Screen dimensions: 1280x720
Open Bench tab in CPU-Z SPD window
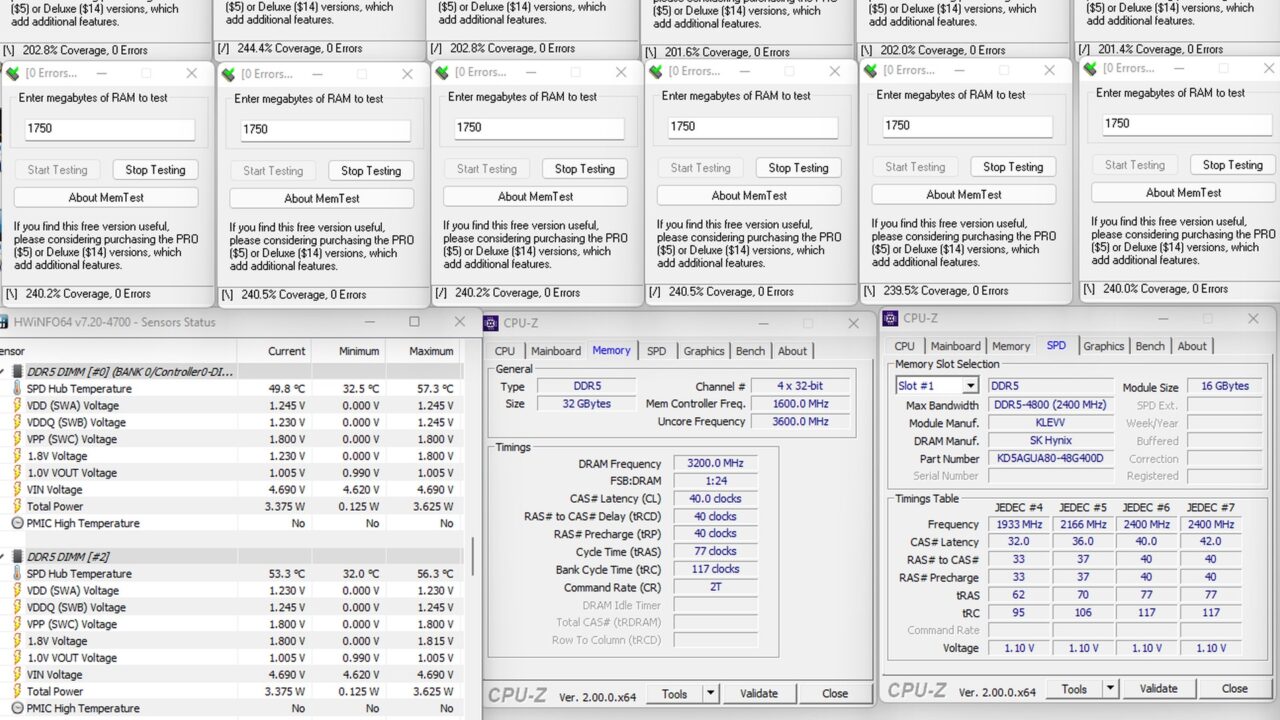1150,346
